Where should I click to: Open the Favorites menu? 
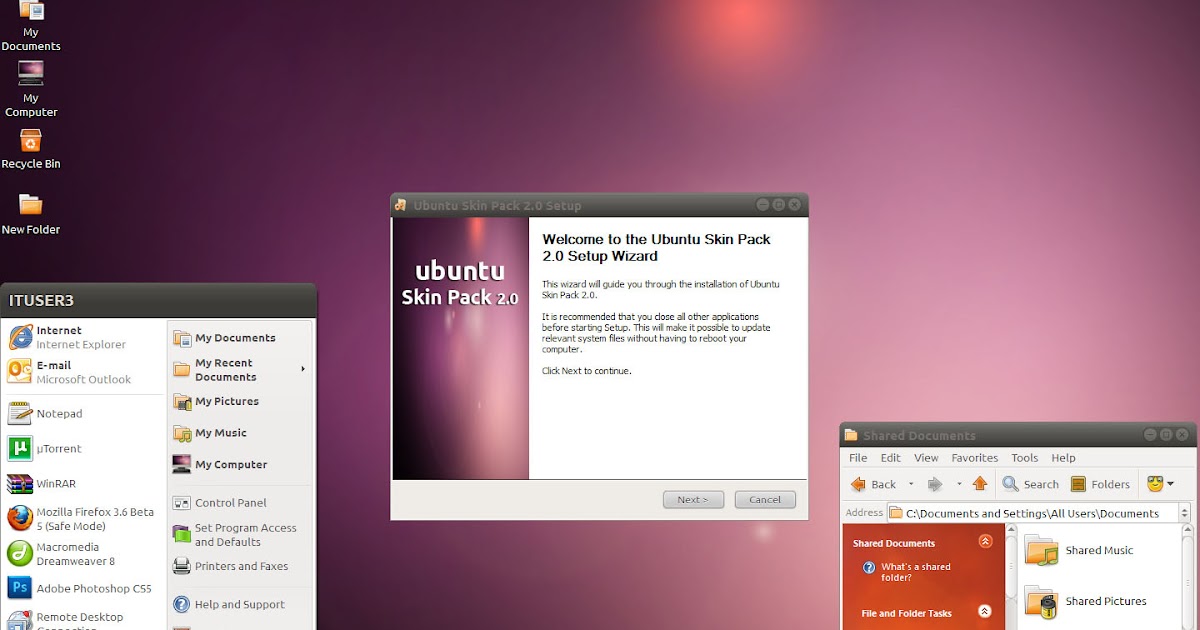(975, 457)
